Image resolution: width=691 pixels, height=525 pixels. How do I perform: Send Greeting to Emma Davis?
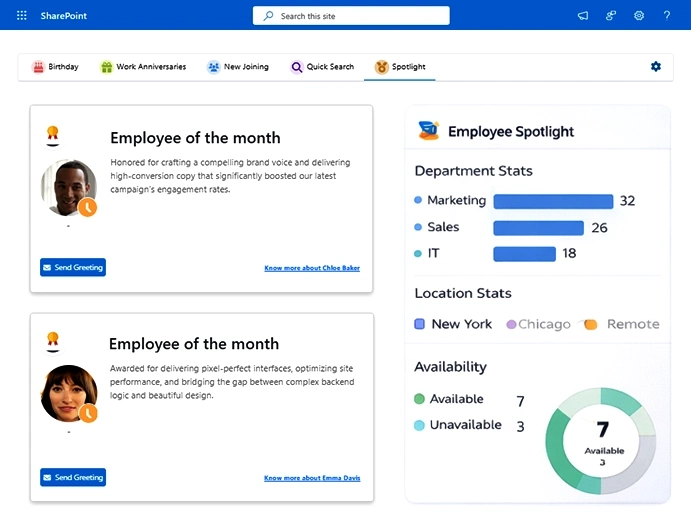pyautogui.click(x=73, y=477)
